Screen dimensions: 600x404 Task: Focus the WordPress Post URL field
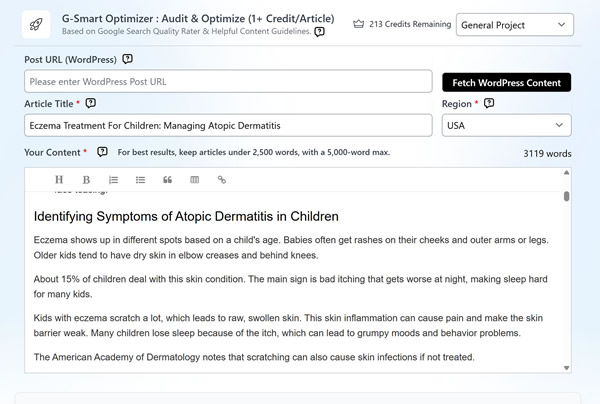point(228,81)
